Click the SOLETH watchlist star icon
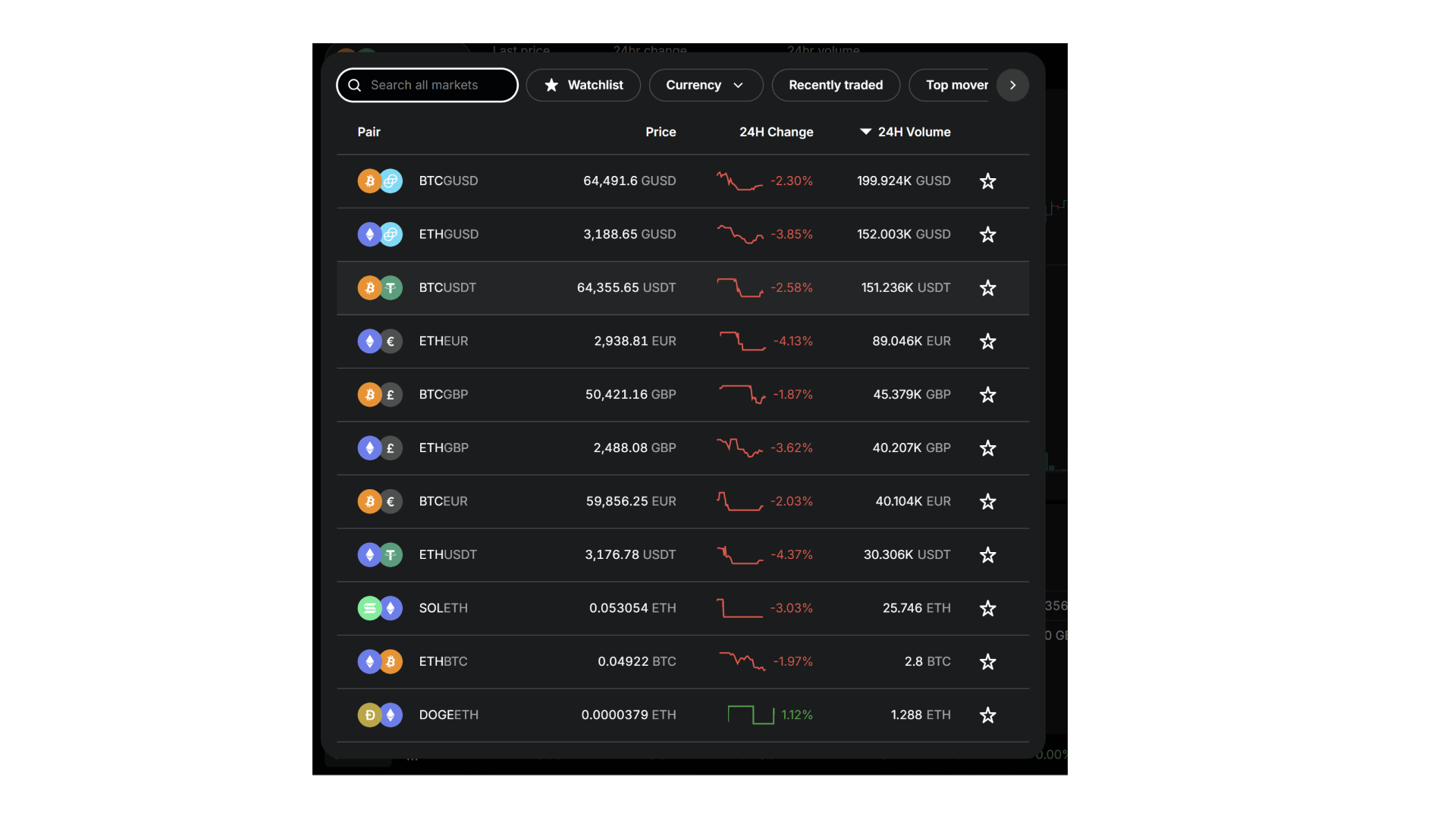 (x=988, y=608)
